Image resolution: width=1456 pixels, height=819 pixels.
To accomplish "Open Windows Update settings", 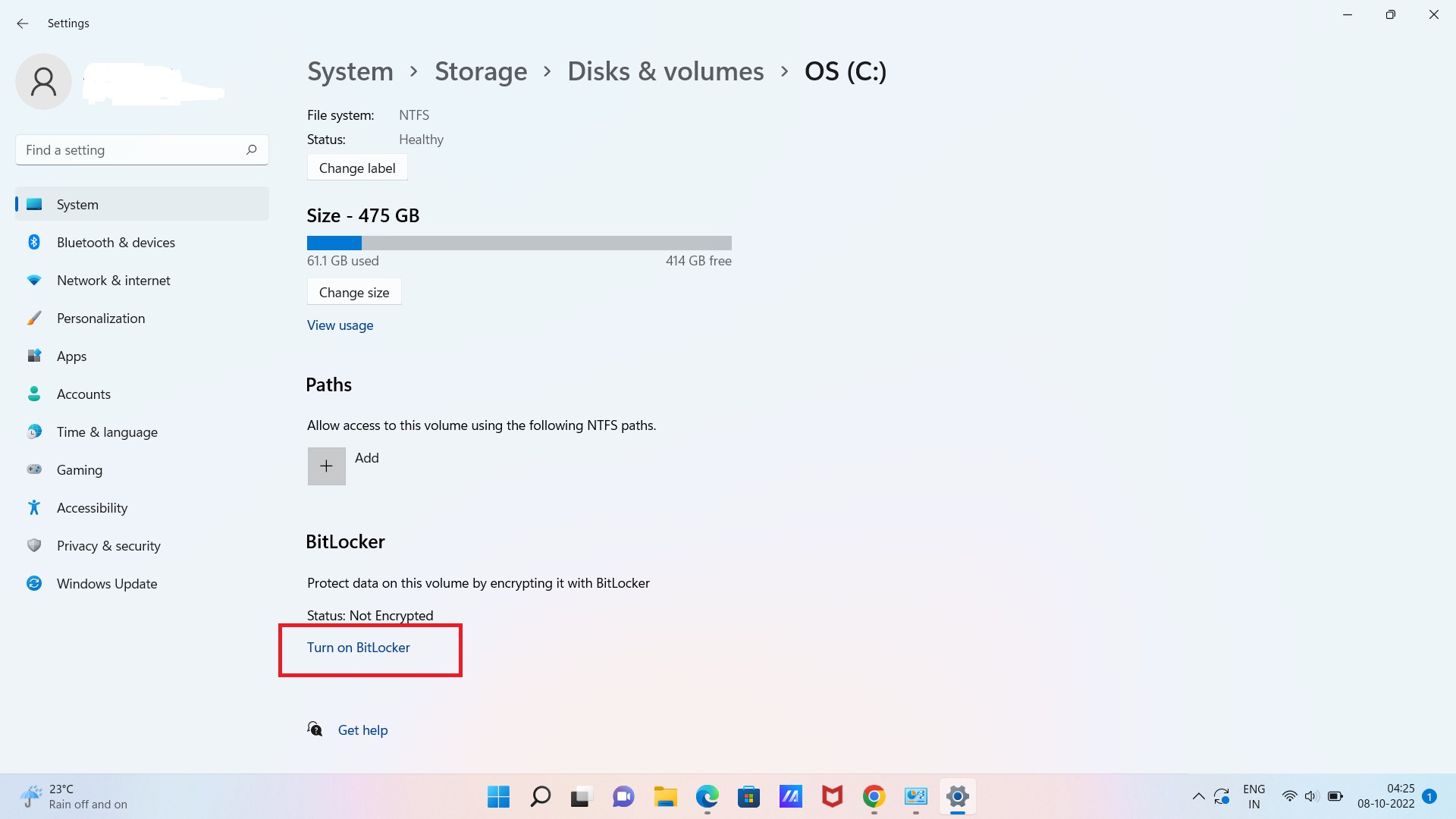I will click(107, 583).
